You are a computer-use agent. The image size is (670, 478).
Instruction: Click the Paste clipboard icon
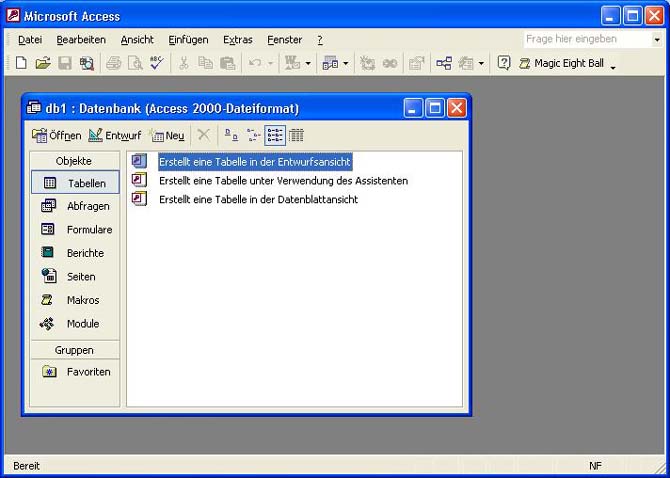[227, 63]
